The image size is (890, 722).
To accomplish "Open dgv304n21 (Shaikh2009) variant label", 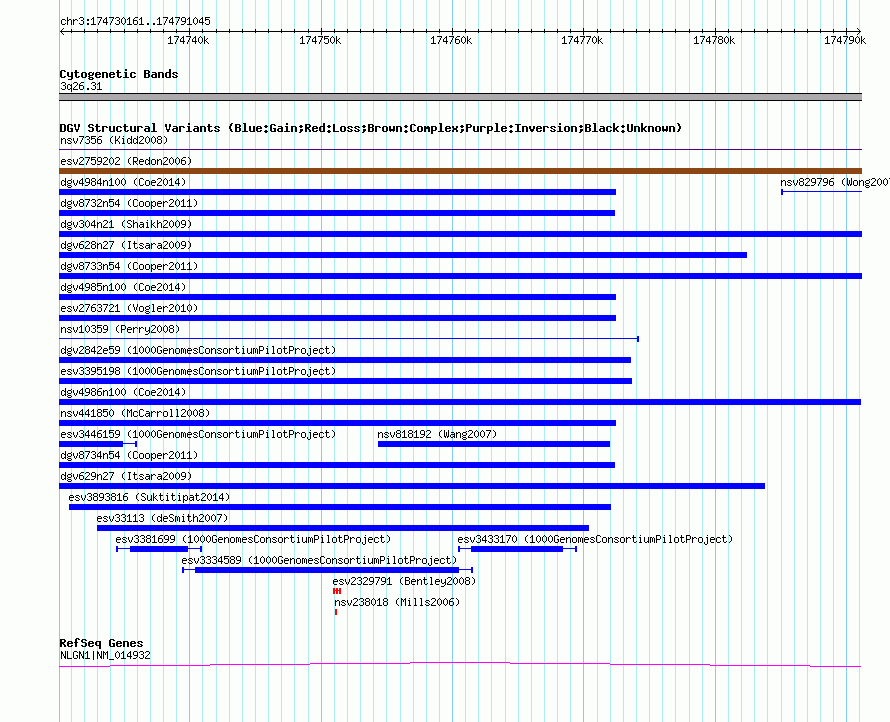I will tap(126, 224).
